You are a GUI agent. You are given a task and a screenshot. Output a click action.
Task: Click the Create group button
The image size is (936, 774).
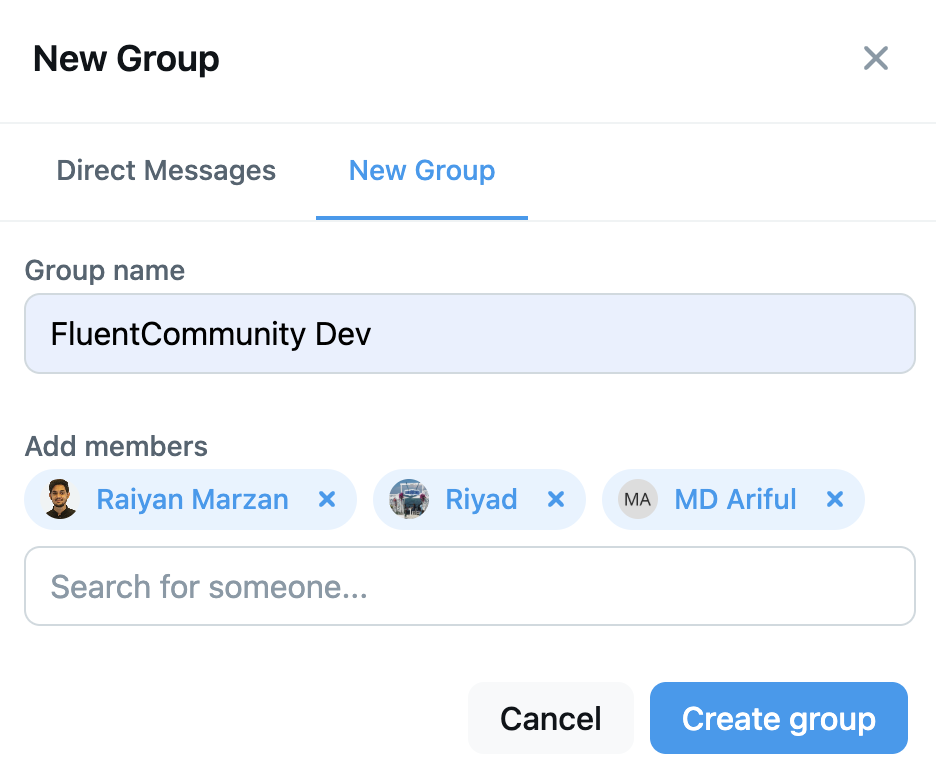pos(778,718)
